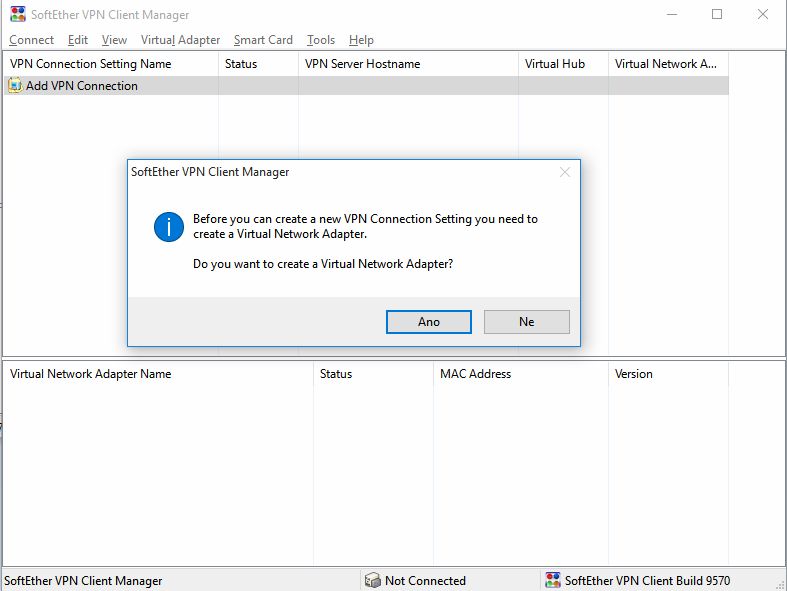Select the Add VPN Connection row text
Viewport: 787px width, 591px height.
click(82, 86)
